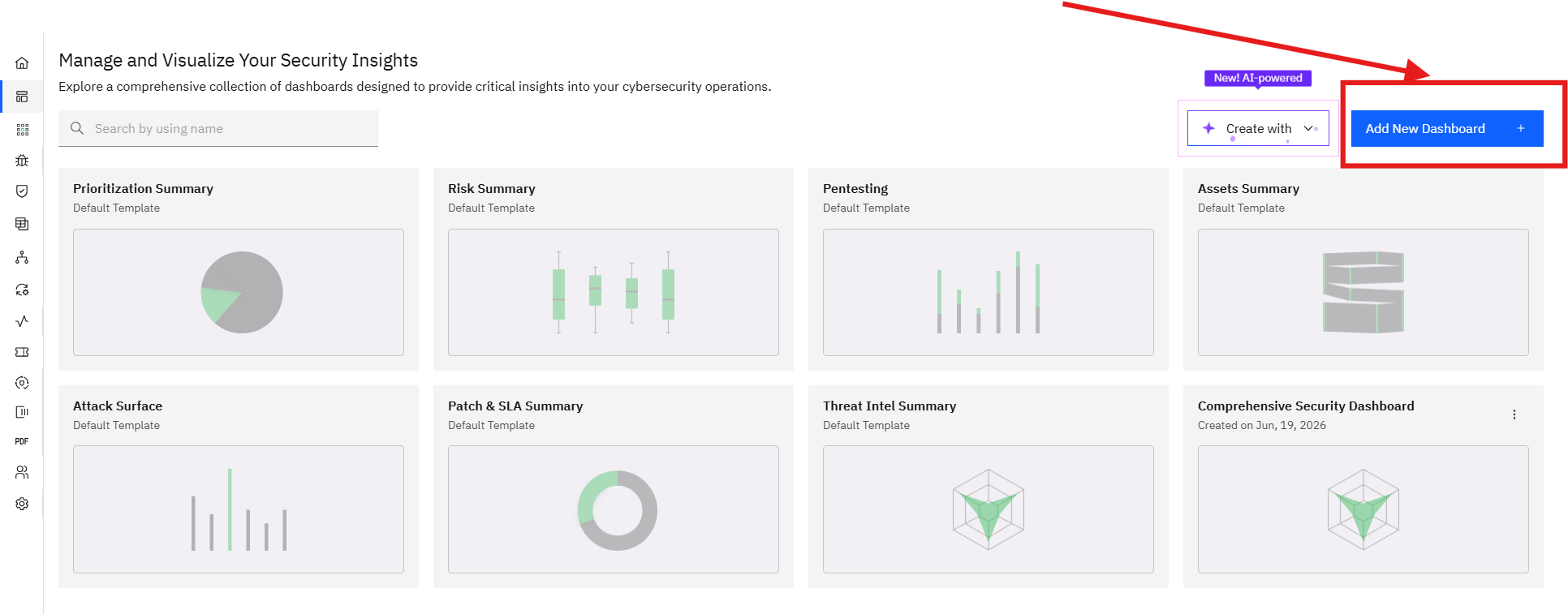Click the plus icon on Add New Dashboard
The image size is (1568, 614).
point(1521,128)
